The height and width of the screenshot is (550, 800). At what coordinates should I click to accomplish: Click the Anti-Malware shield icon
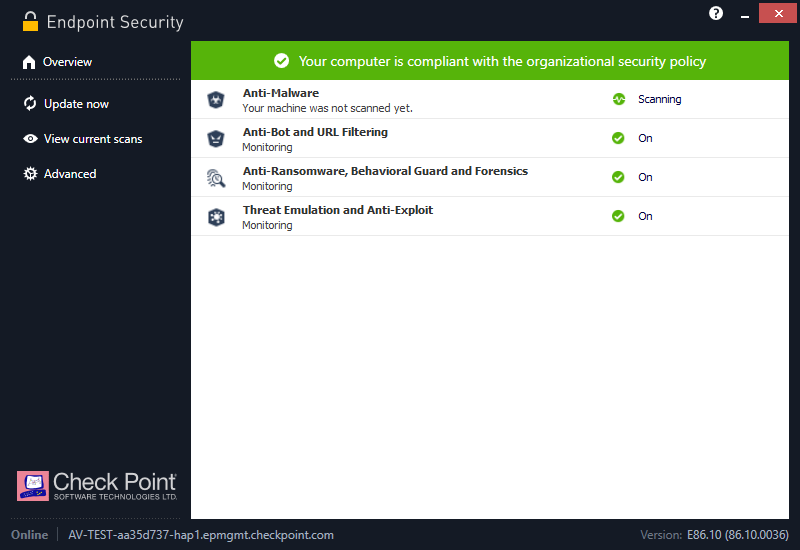[216, 100]
